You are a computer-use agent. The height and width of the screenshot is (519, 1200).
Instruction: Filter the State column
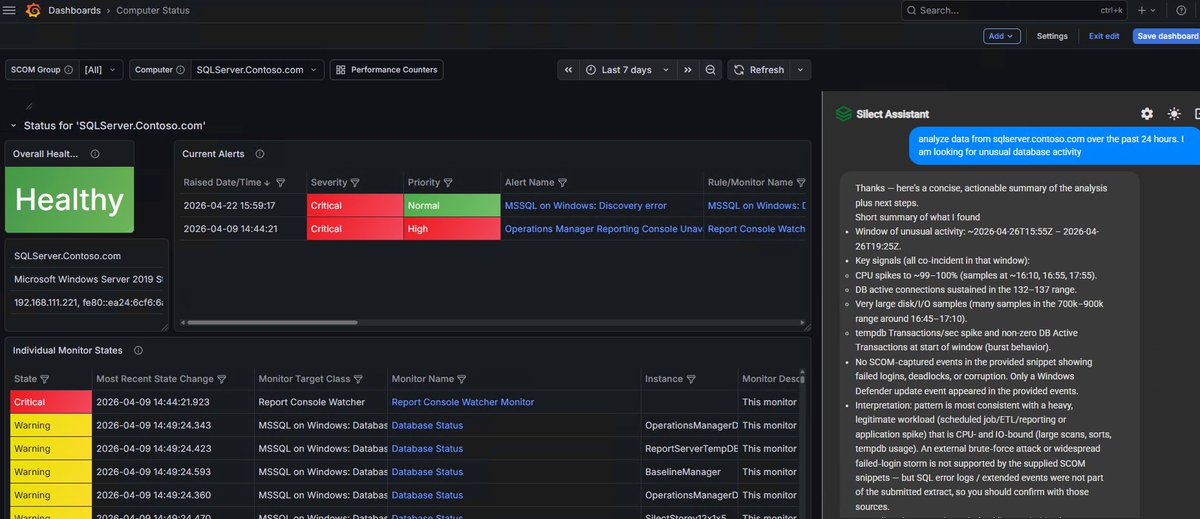[45, 379]
